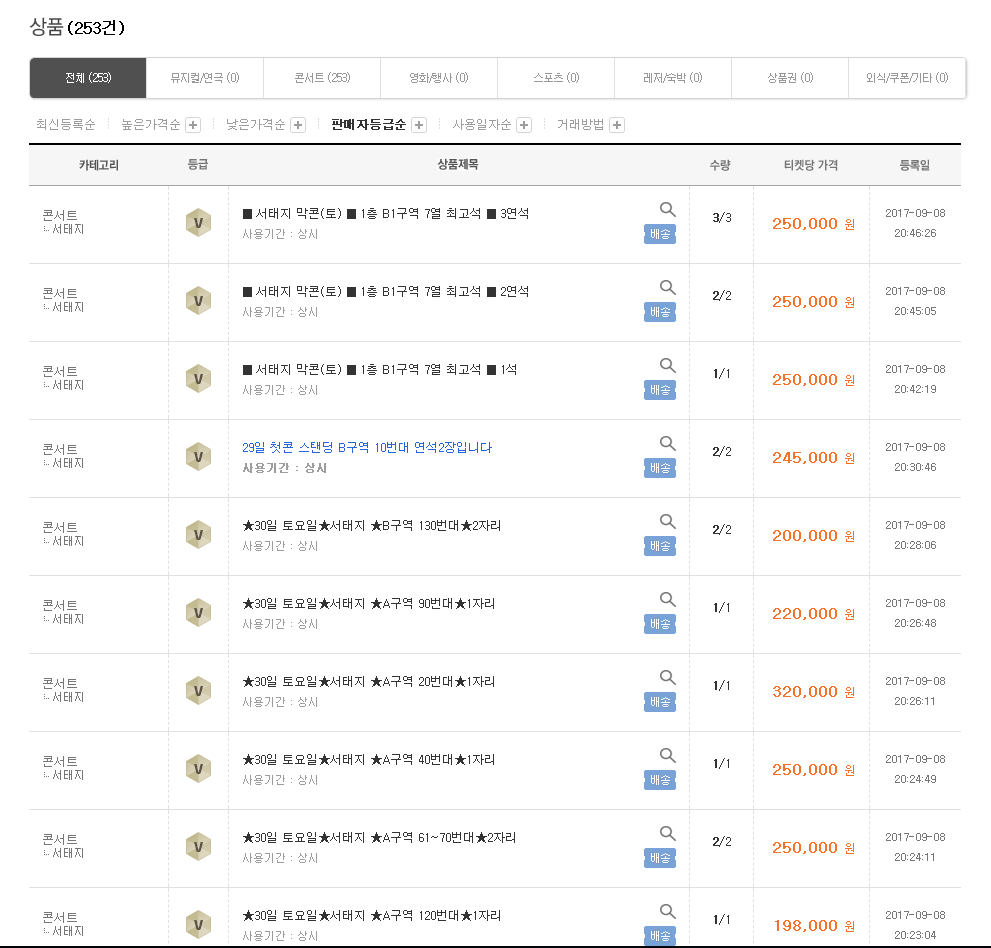Click V grade badge on 29일 첫콘 row

pyautogui.click(x=198, y=457)
